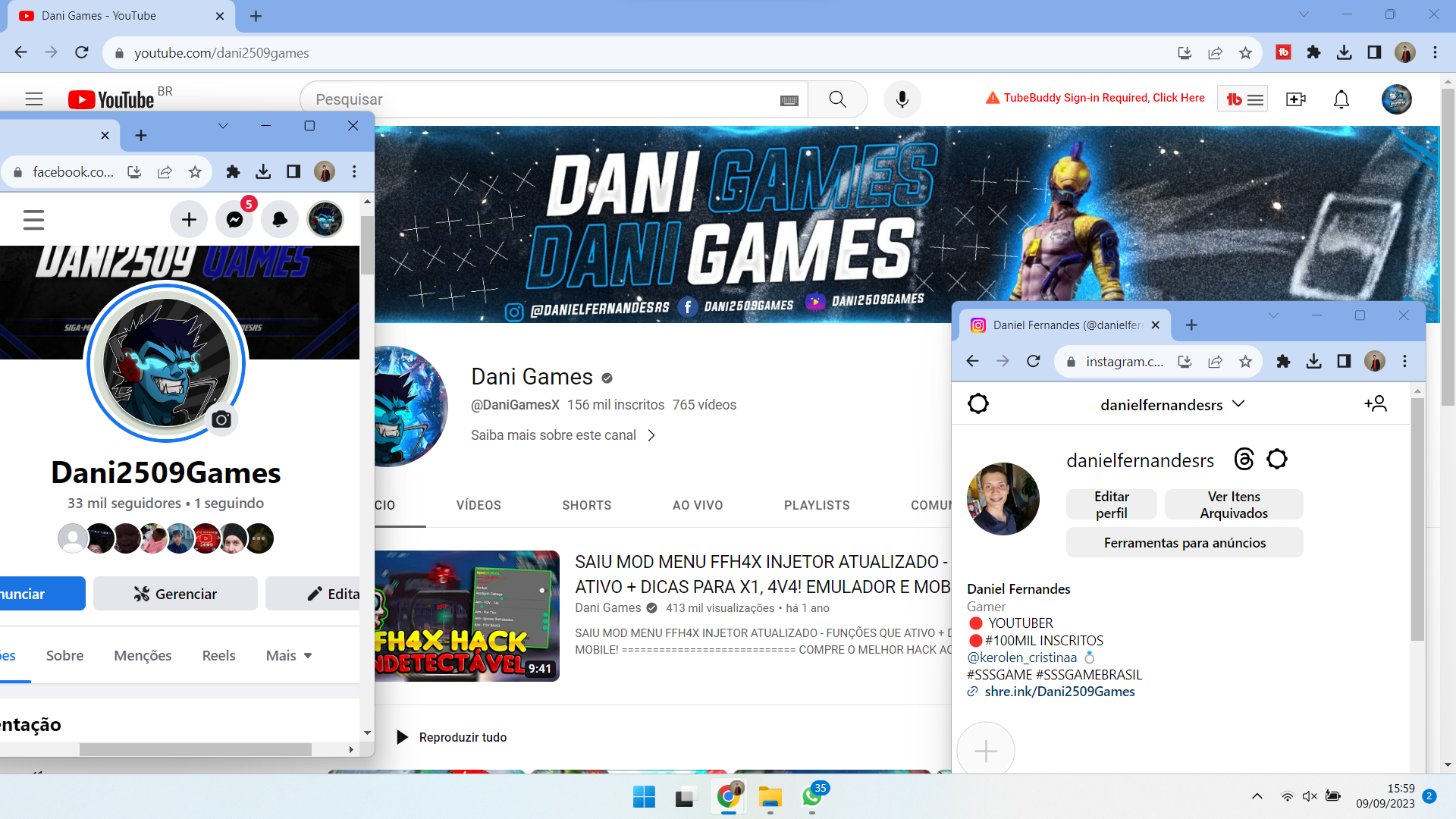Screen dimensions: 1456x819
Task: Click Facebook create plus button
Action: [x=189, y=220]
